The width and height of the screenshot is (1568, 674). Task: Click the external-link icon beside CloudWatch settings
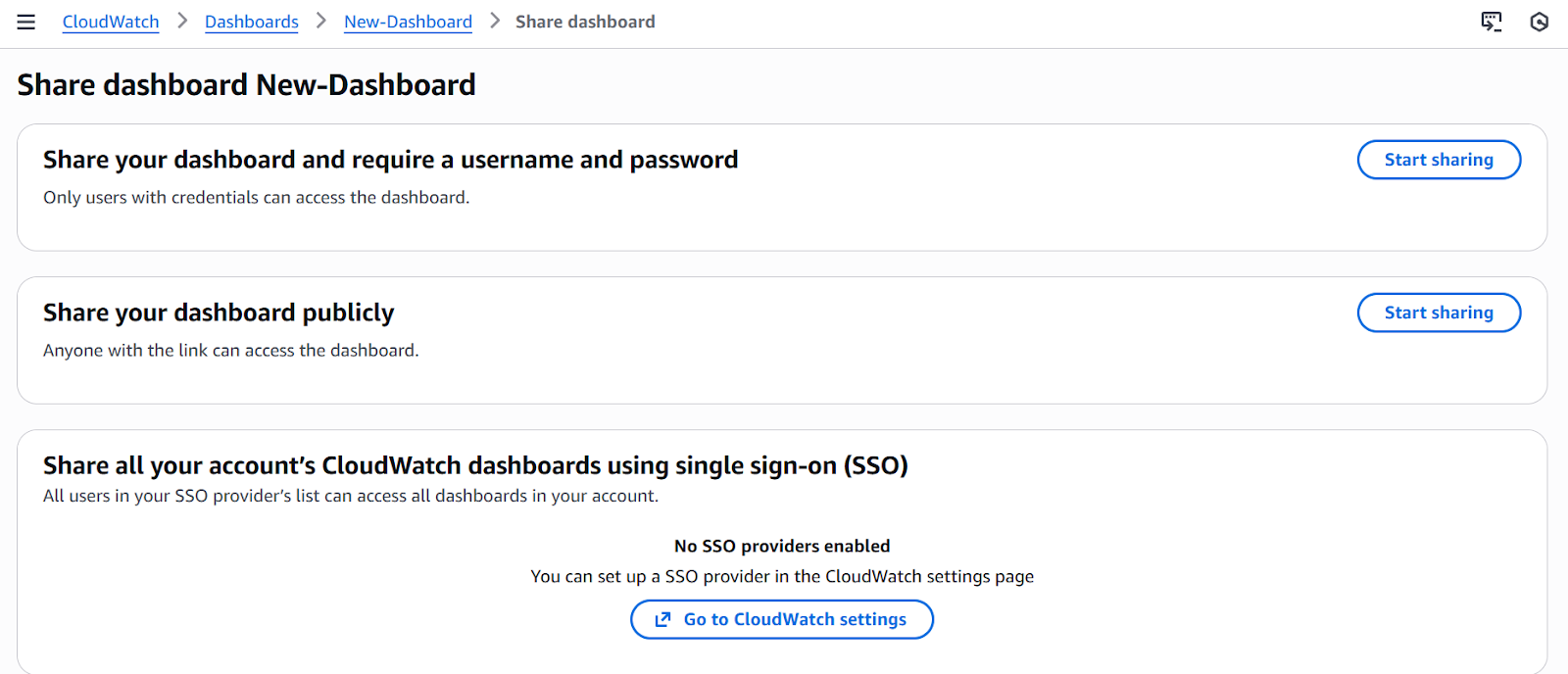tap(663, 619)
